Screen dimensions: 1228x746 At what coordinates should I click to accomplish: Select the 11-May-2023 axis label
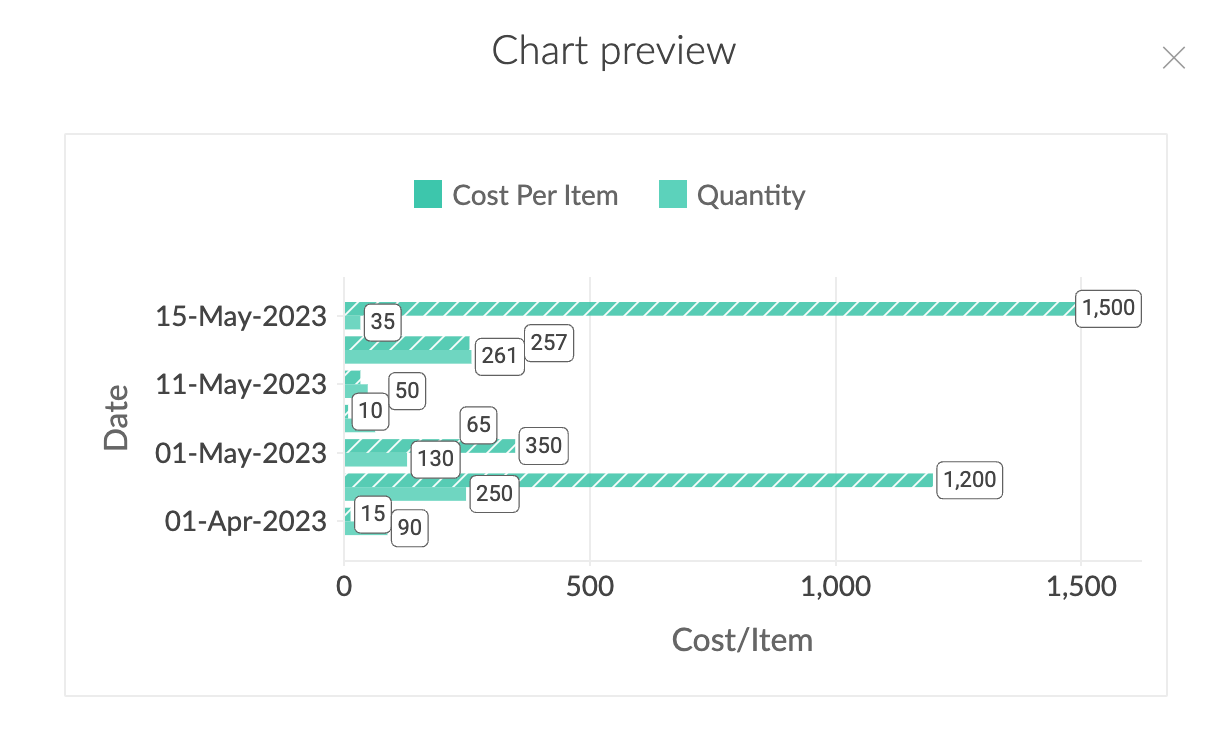pos(241,384)
